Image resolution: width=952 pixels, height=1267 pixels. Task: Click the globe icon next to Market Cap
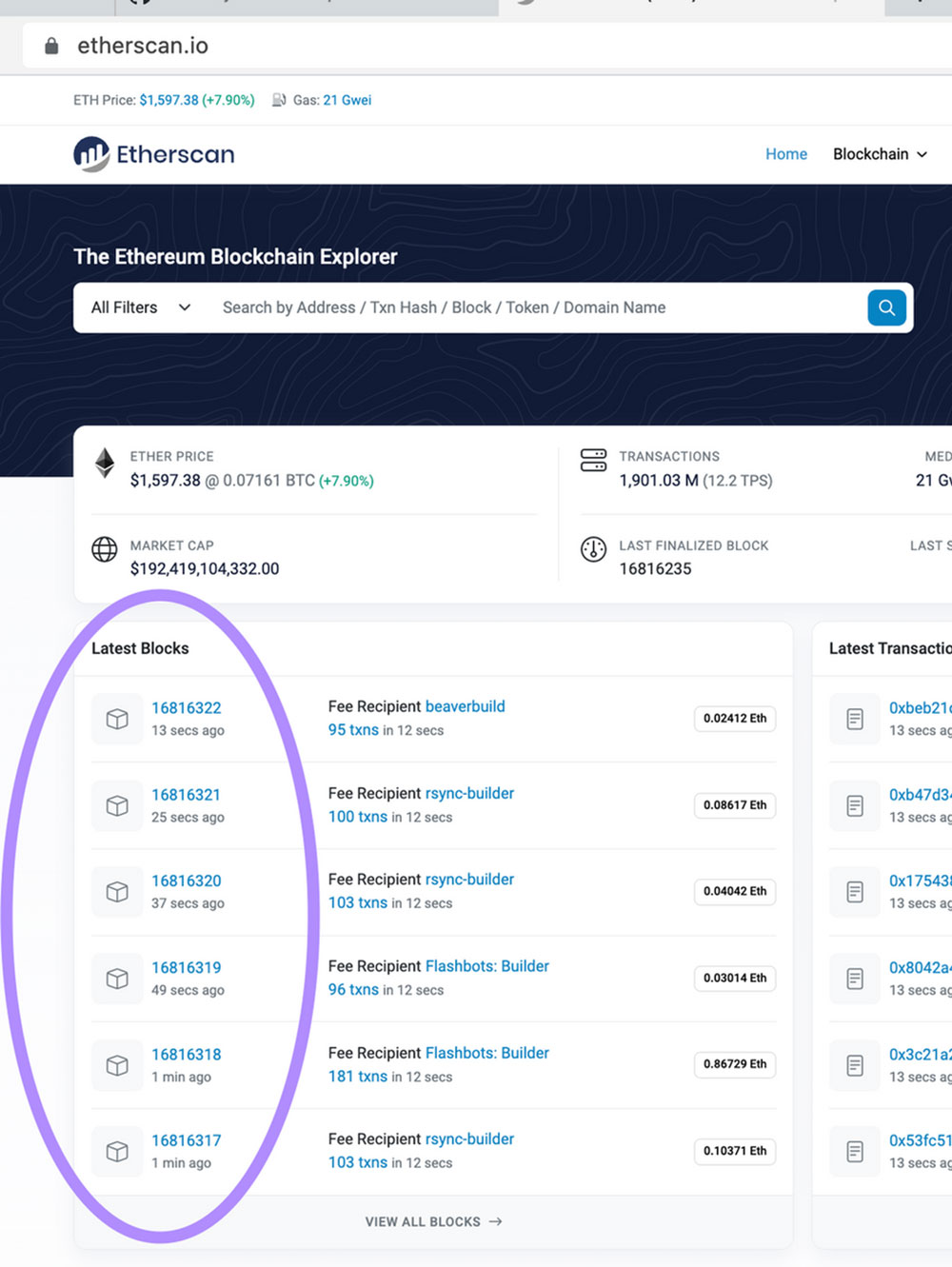click(105, 549)
